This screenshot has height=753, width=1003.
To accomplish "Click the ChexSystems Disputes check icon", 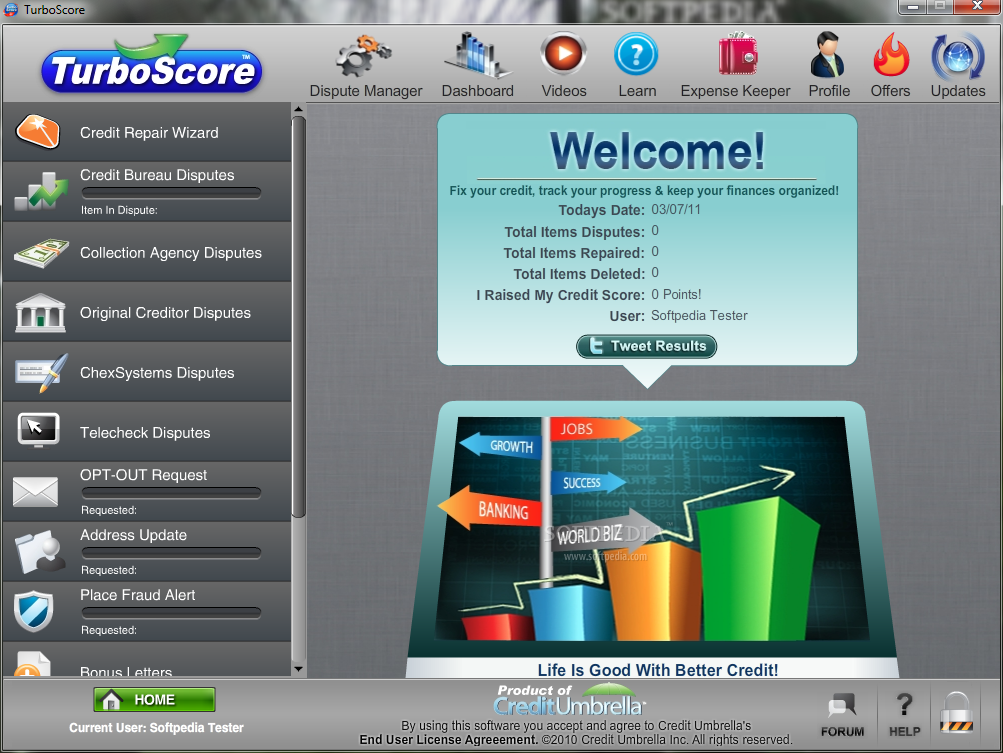I will (41, 373).
